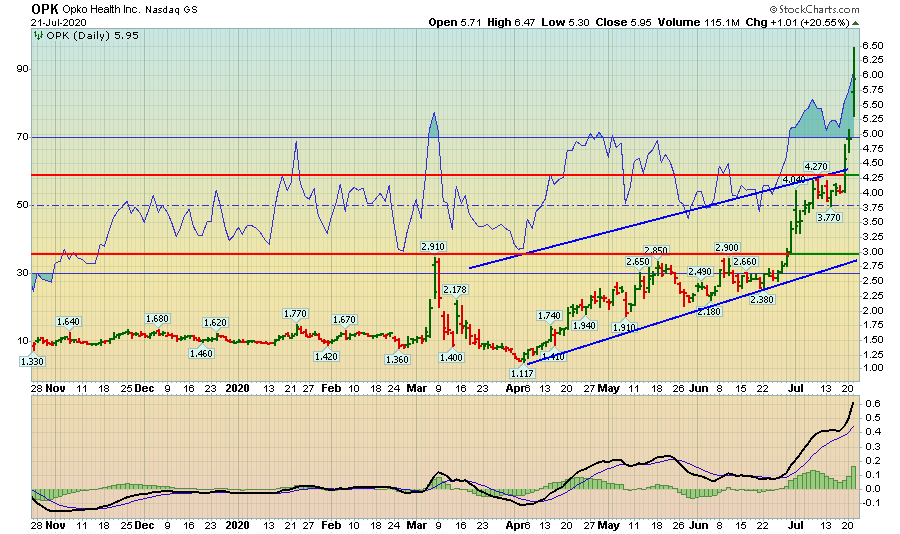Click the 6.50 tick on the price axis
This screenshot has width=900, height=534.
click(x=870, y=46)
